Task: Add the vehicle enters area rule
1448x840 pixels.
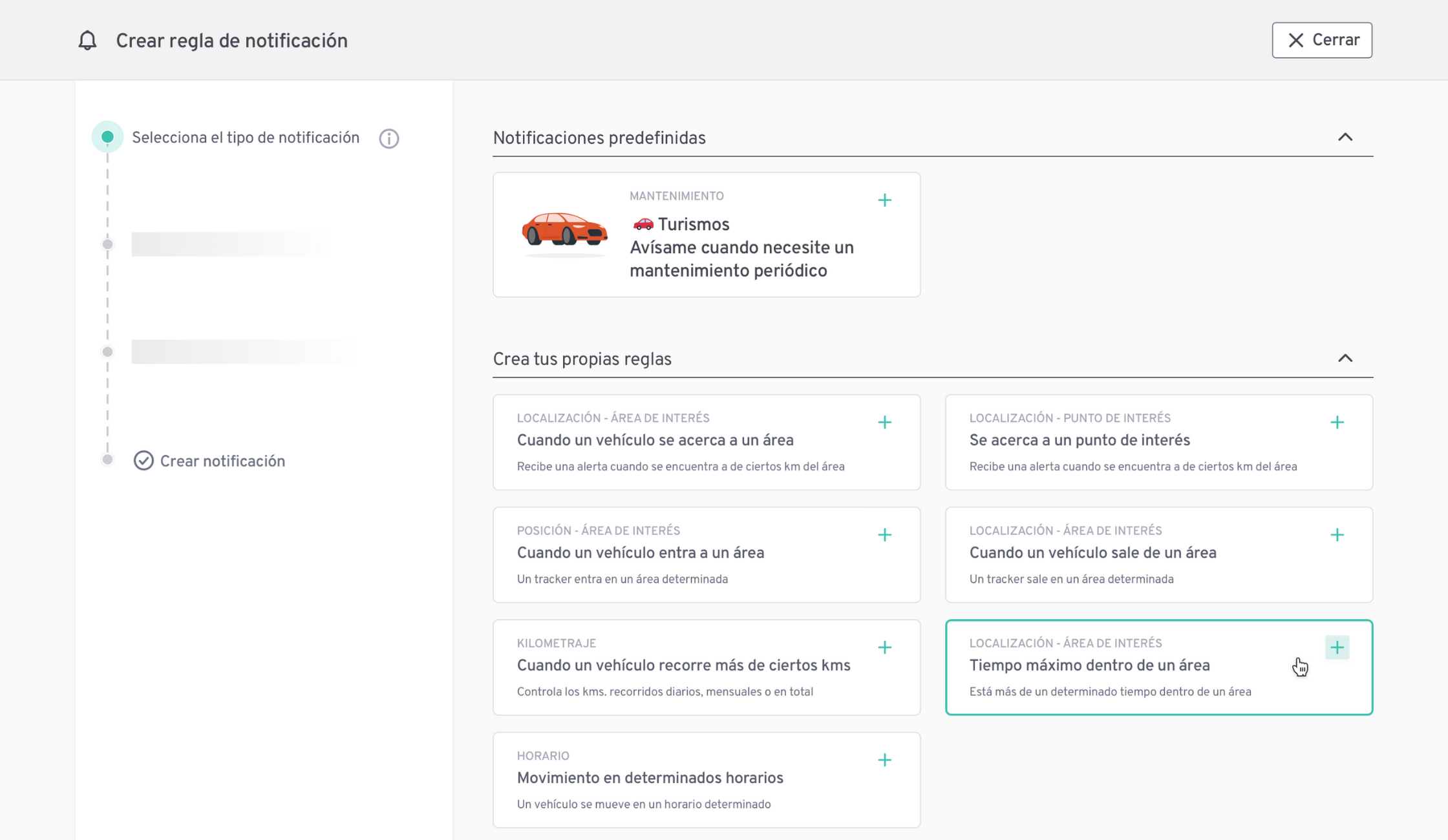Action: pos(884,535)
